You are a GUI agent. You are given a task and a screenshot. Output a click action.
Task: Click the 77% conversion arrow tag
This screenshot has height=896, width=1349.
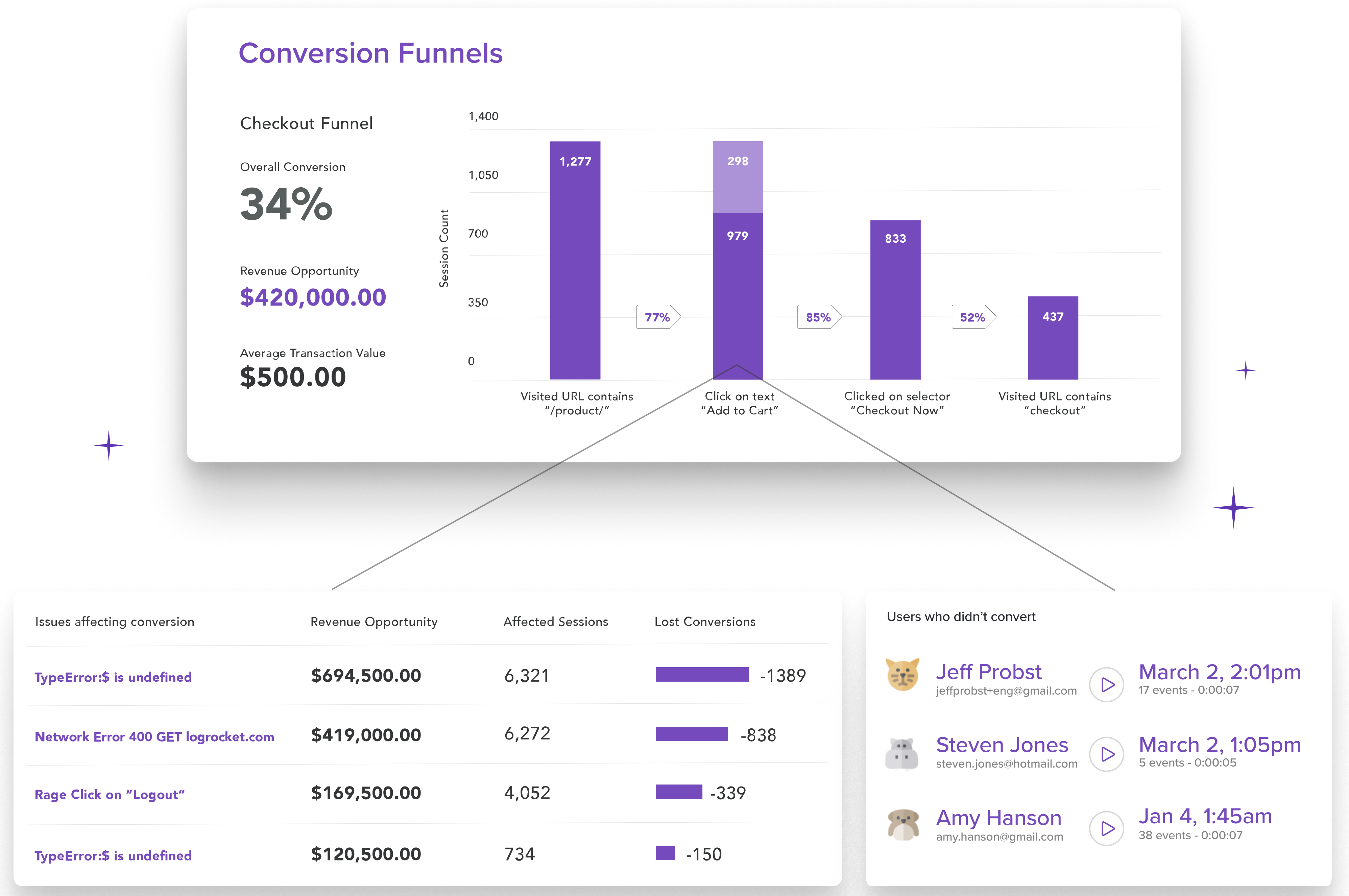point(658,317)
